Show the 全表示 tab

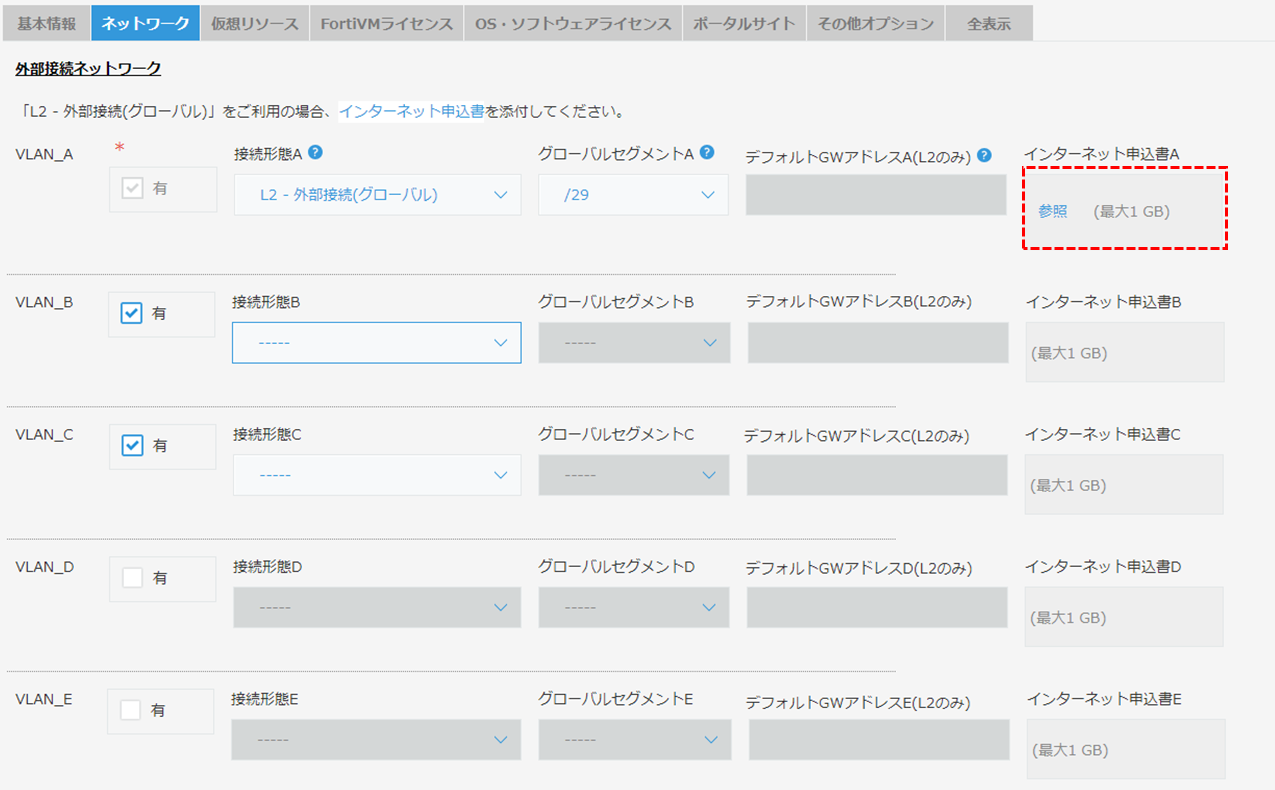[989, 23]
